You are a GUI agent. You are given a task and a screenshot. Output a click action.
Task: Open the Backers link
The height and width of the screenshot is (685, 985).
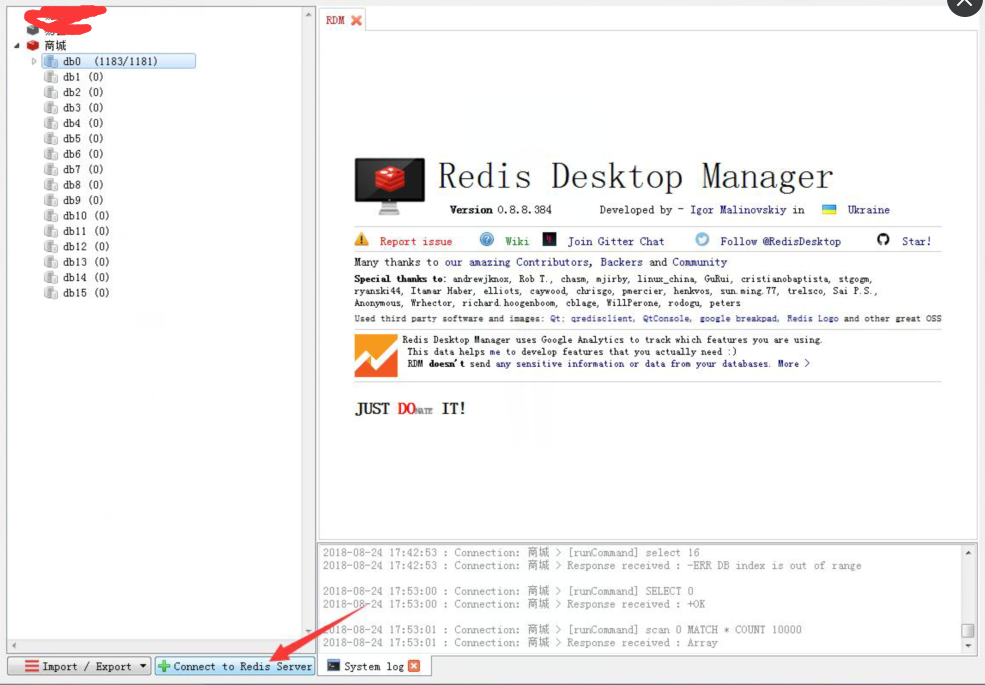tap(621, 262)
